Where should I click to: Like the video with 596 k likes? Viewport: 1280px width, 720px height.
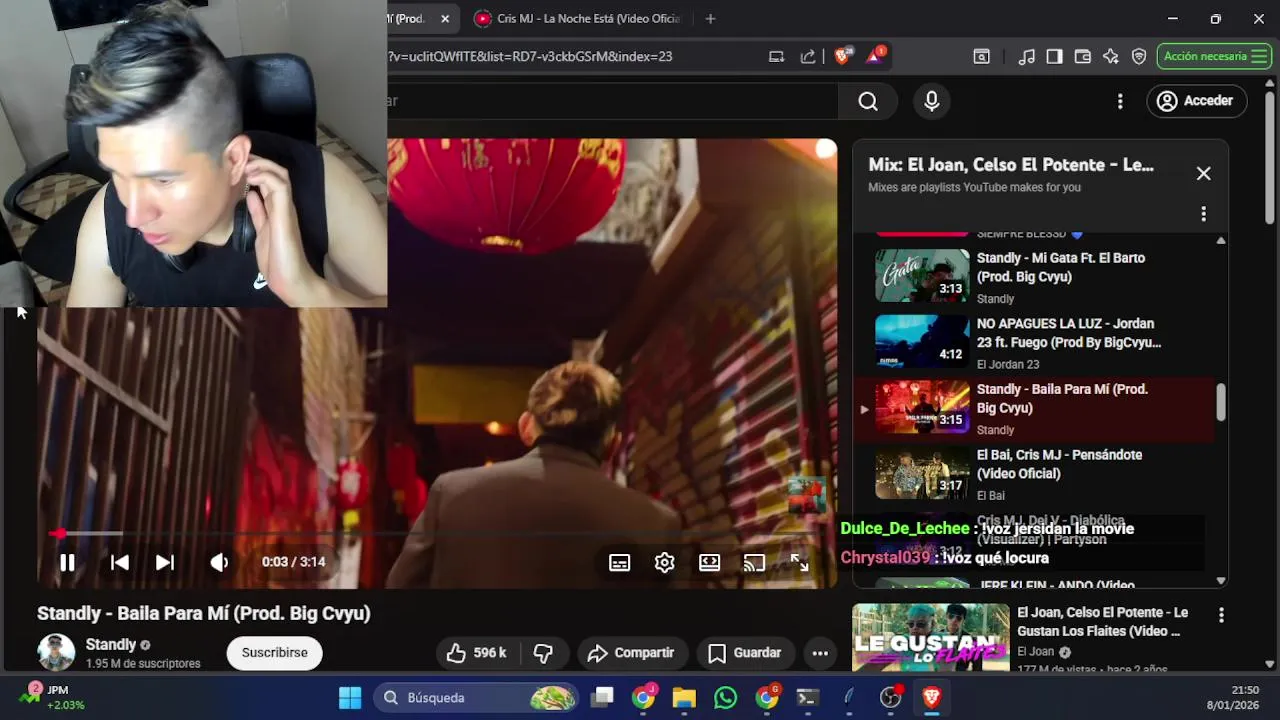coord(477,653)
